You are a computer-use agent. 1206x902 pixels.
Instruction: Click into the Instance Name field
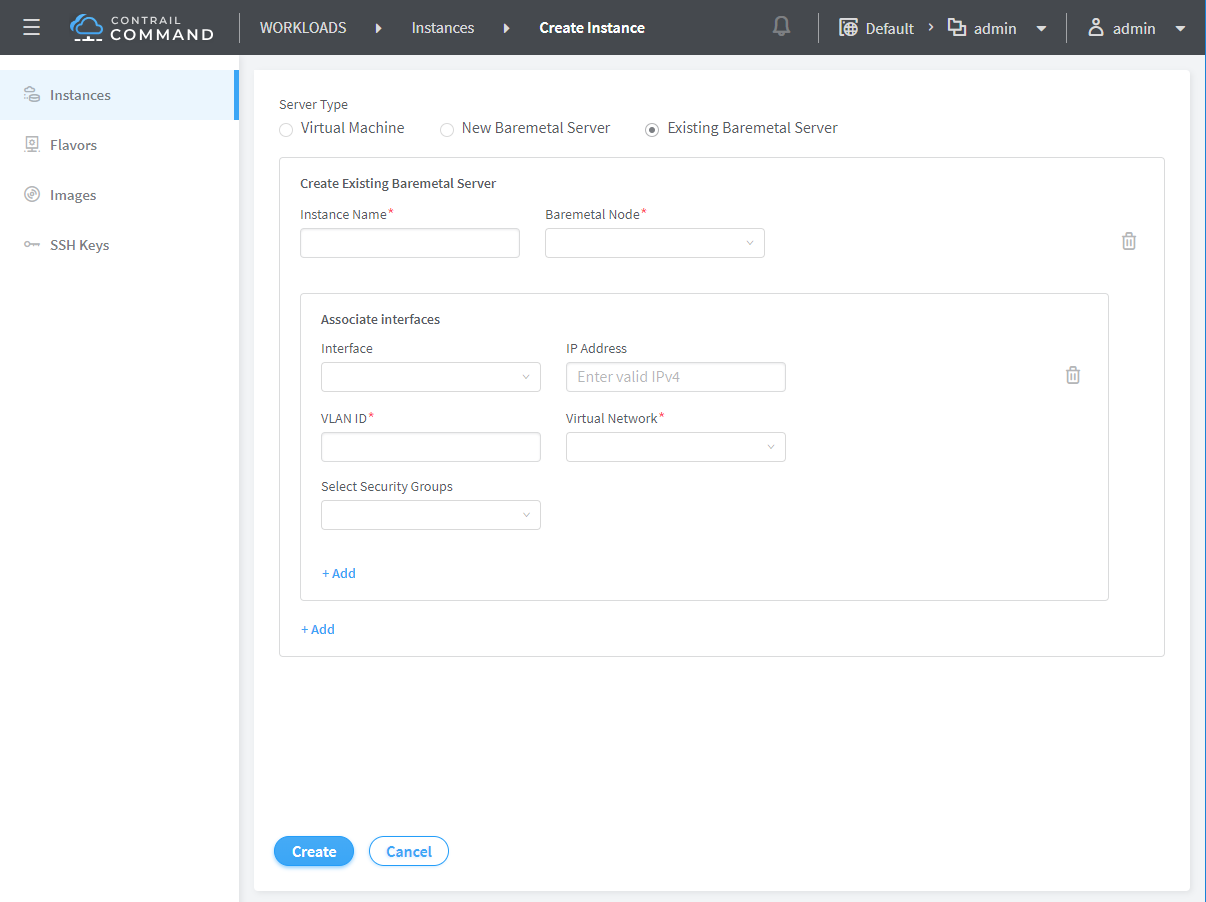point(409,243)
